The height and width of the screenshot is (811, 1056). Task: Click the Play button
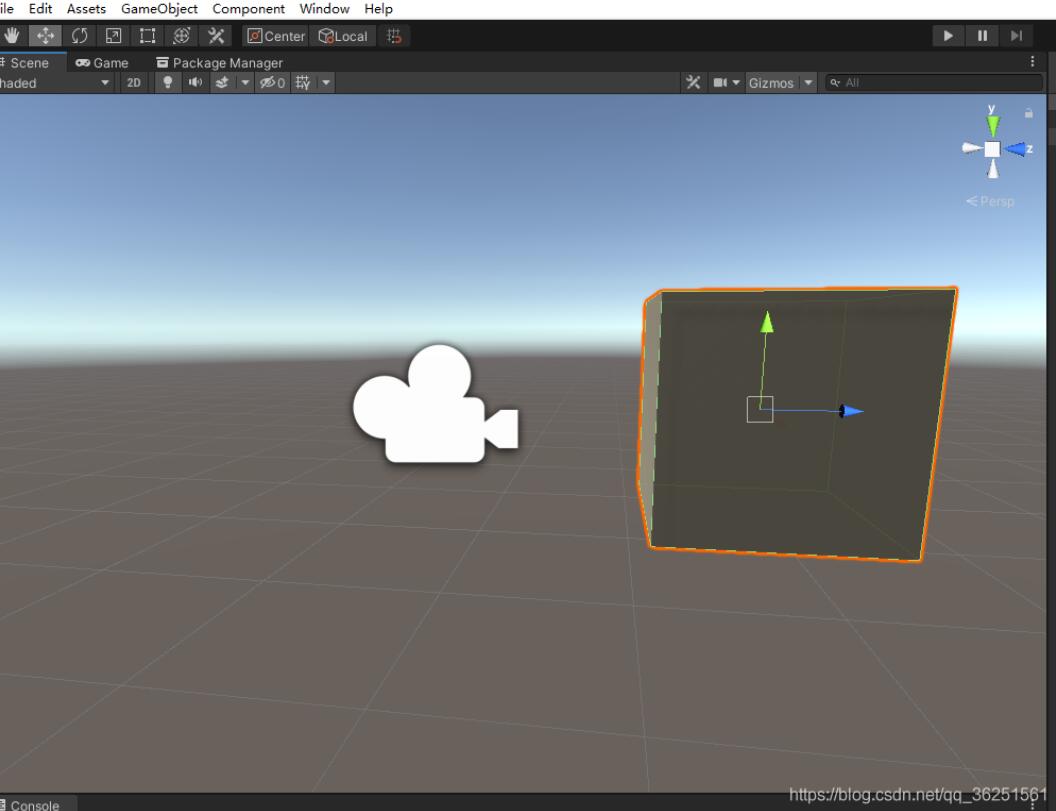coord(948,36)
